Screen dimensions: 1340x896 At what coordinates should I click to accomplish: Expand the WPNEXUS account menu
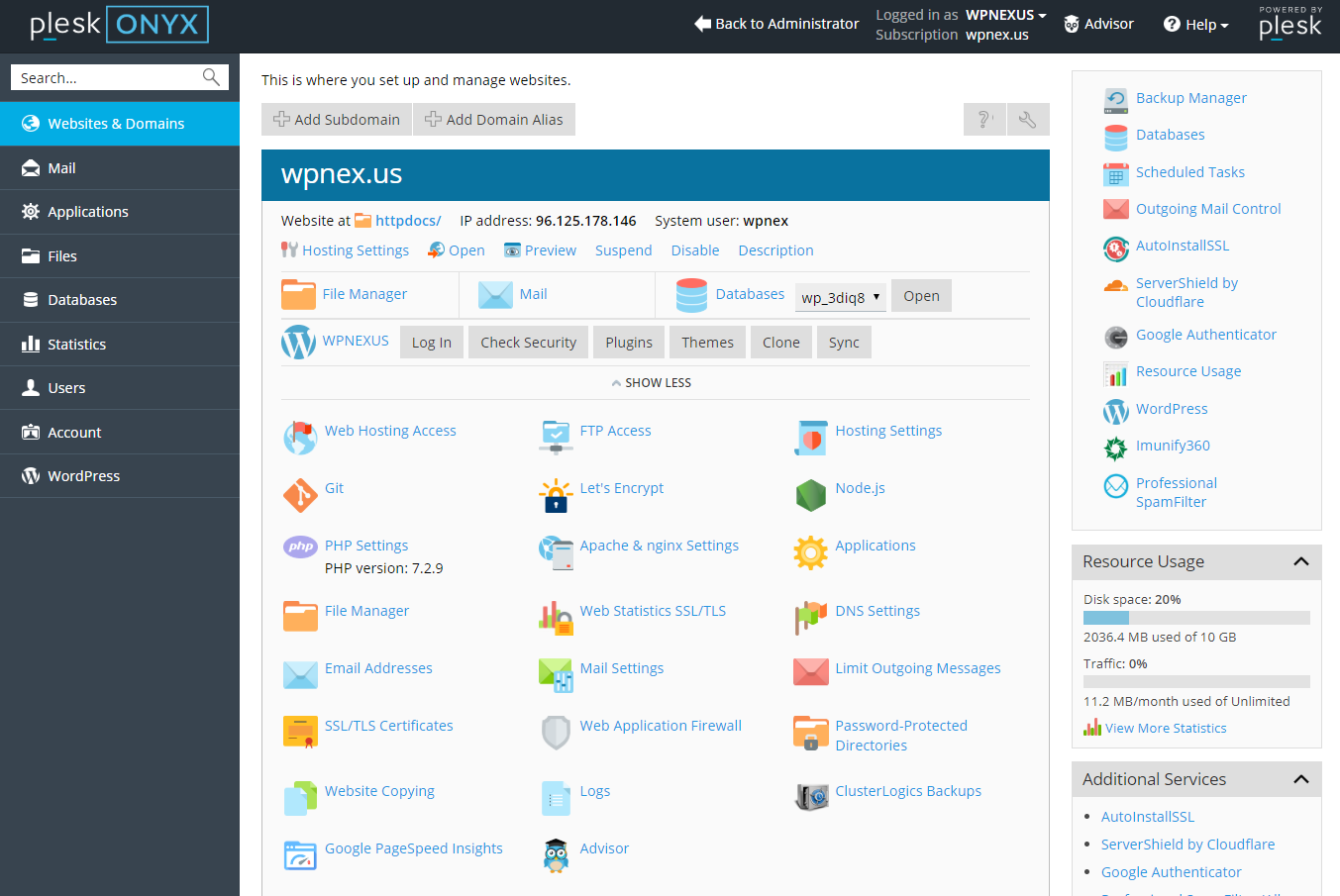[1006, 15]
